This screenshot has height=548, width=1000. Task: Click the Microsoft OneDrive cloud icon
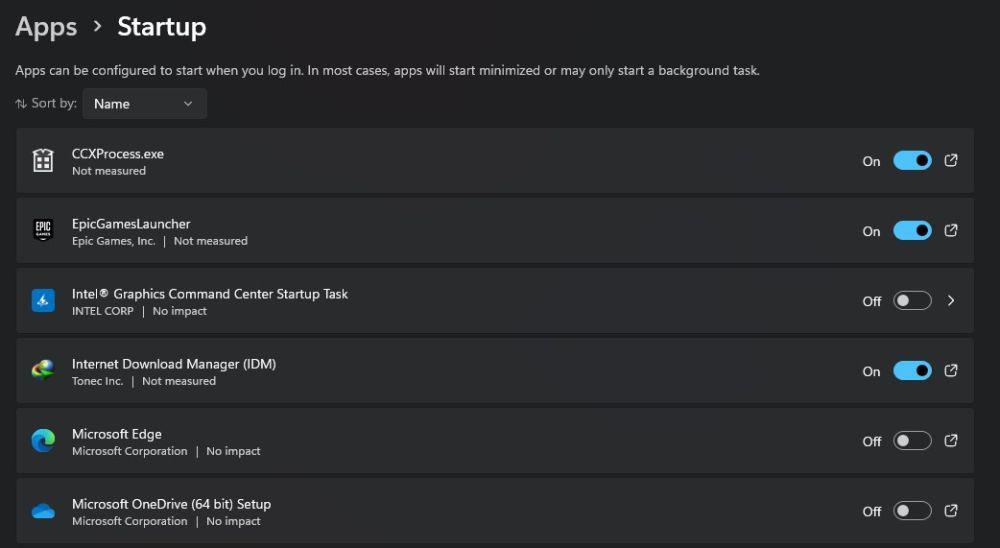(x=43, y=511)
